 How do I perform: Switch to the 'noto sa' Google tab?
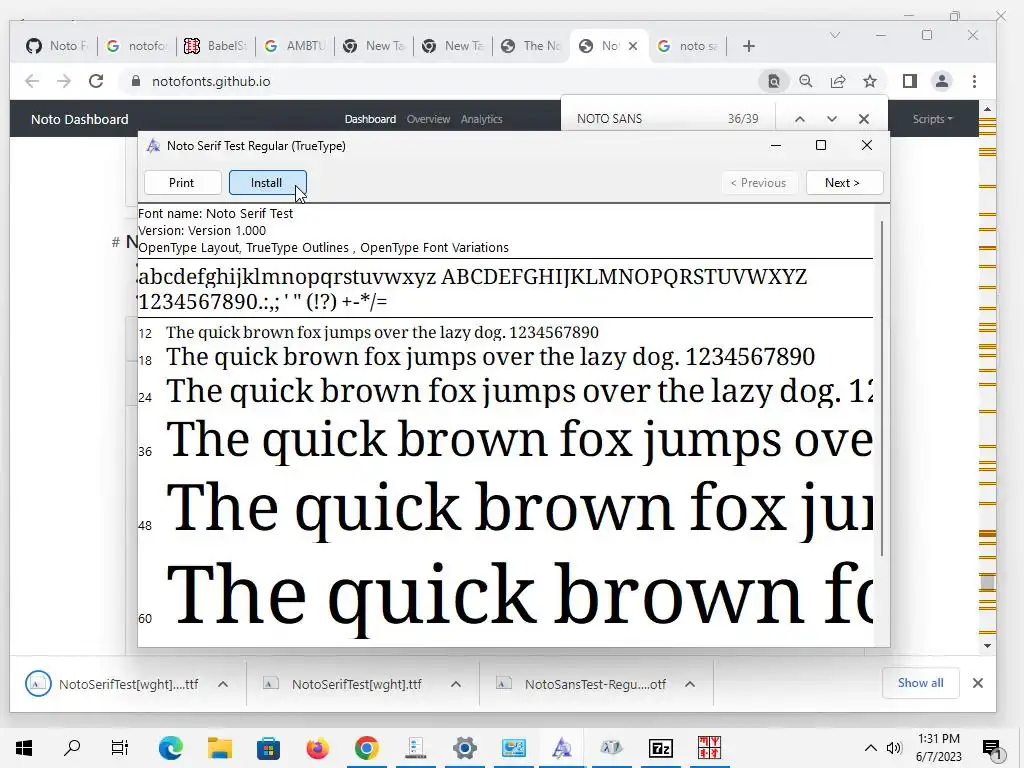pos(688,46)
